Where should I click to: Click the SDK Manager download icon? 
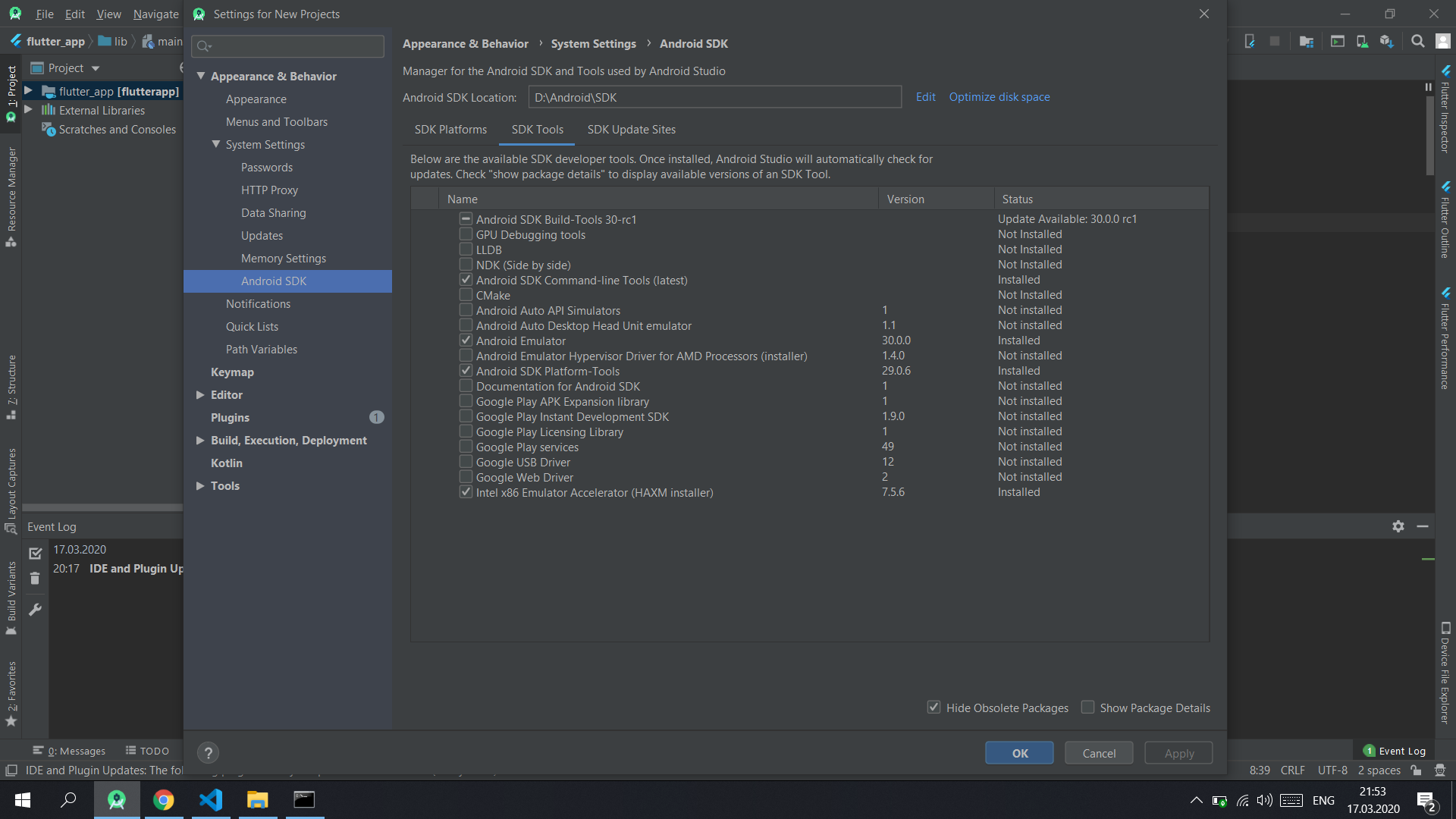1386,42
